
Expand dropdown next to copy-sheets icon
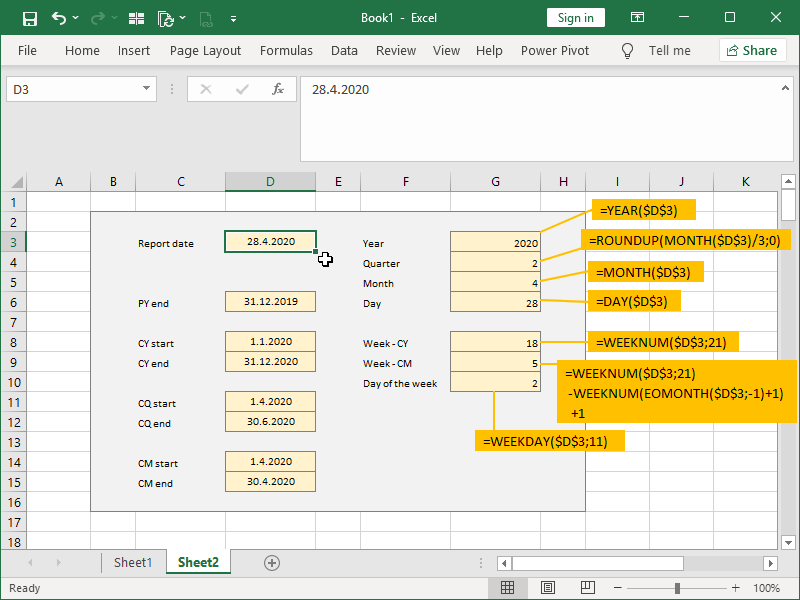(183, 18)
